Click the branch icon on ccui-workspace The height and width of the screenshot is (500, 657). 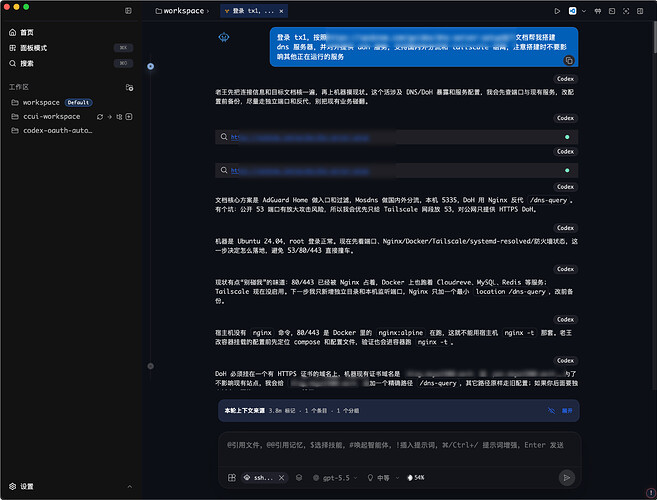tap(119, 117)
